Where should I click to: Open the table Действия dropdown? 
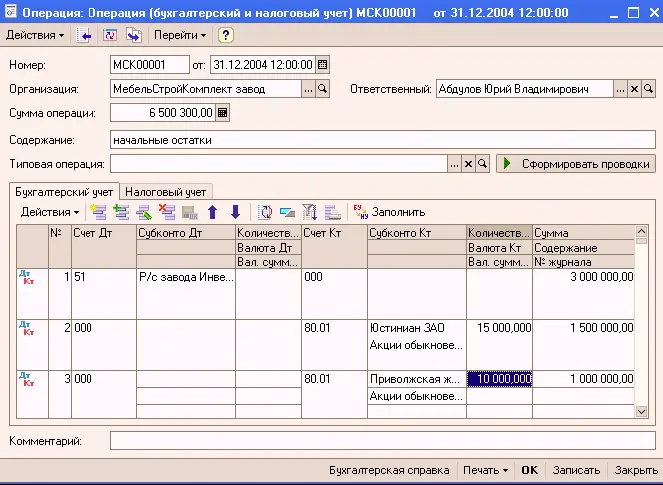click(49, 212)
